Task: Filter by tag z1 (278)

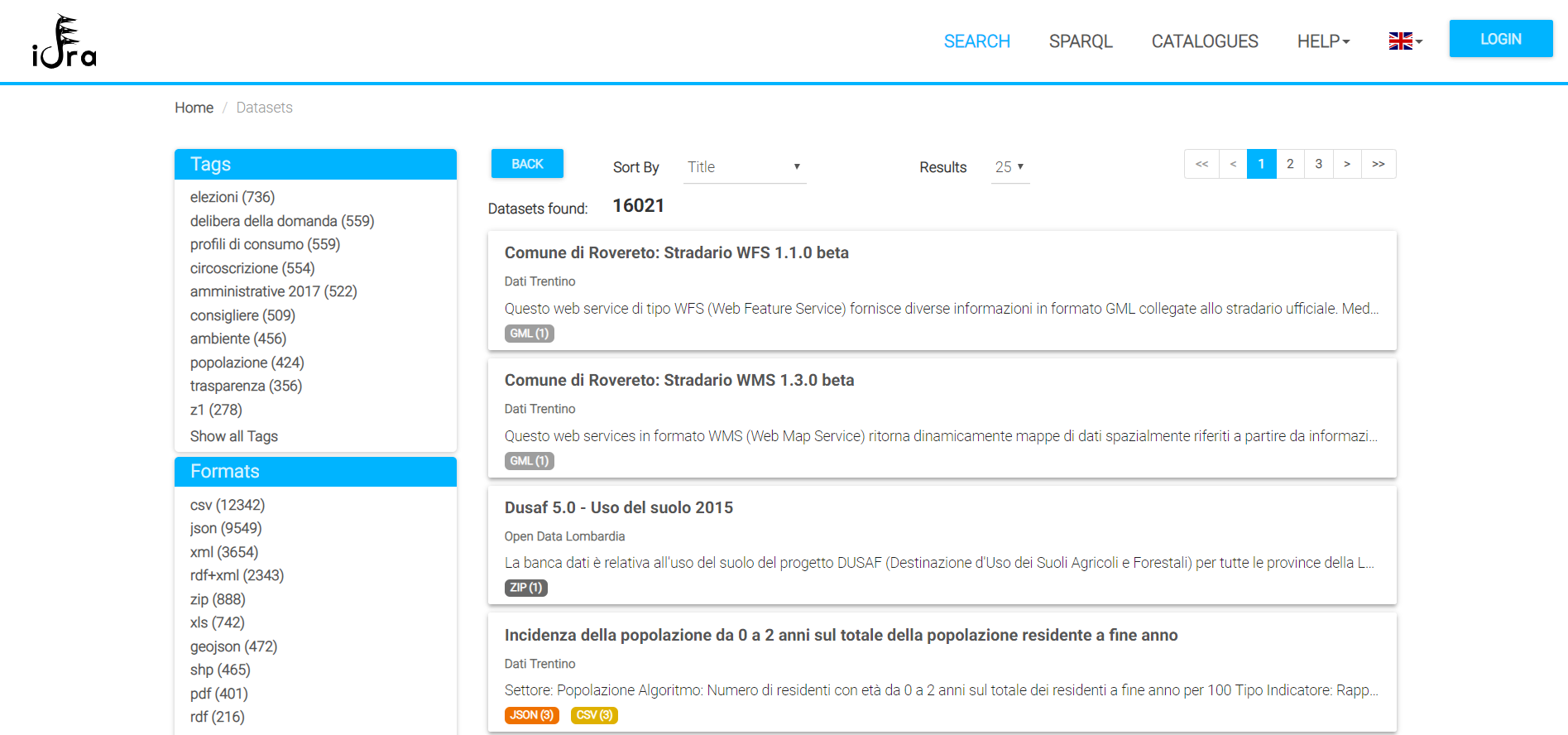Action: pyautogui.click(x=216, y=410)
